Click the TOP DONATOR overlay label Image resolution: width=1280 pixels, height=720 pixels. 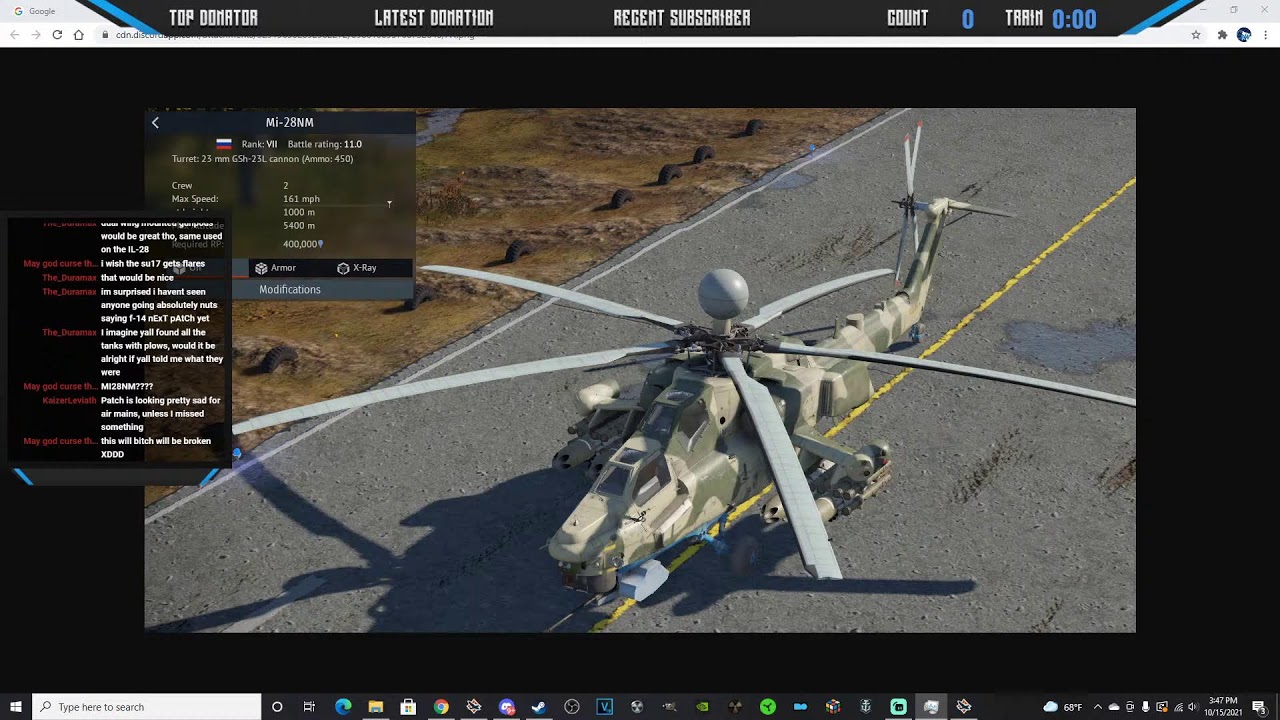coord(214,18)
